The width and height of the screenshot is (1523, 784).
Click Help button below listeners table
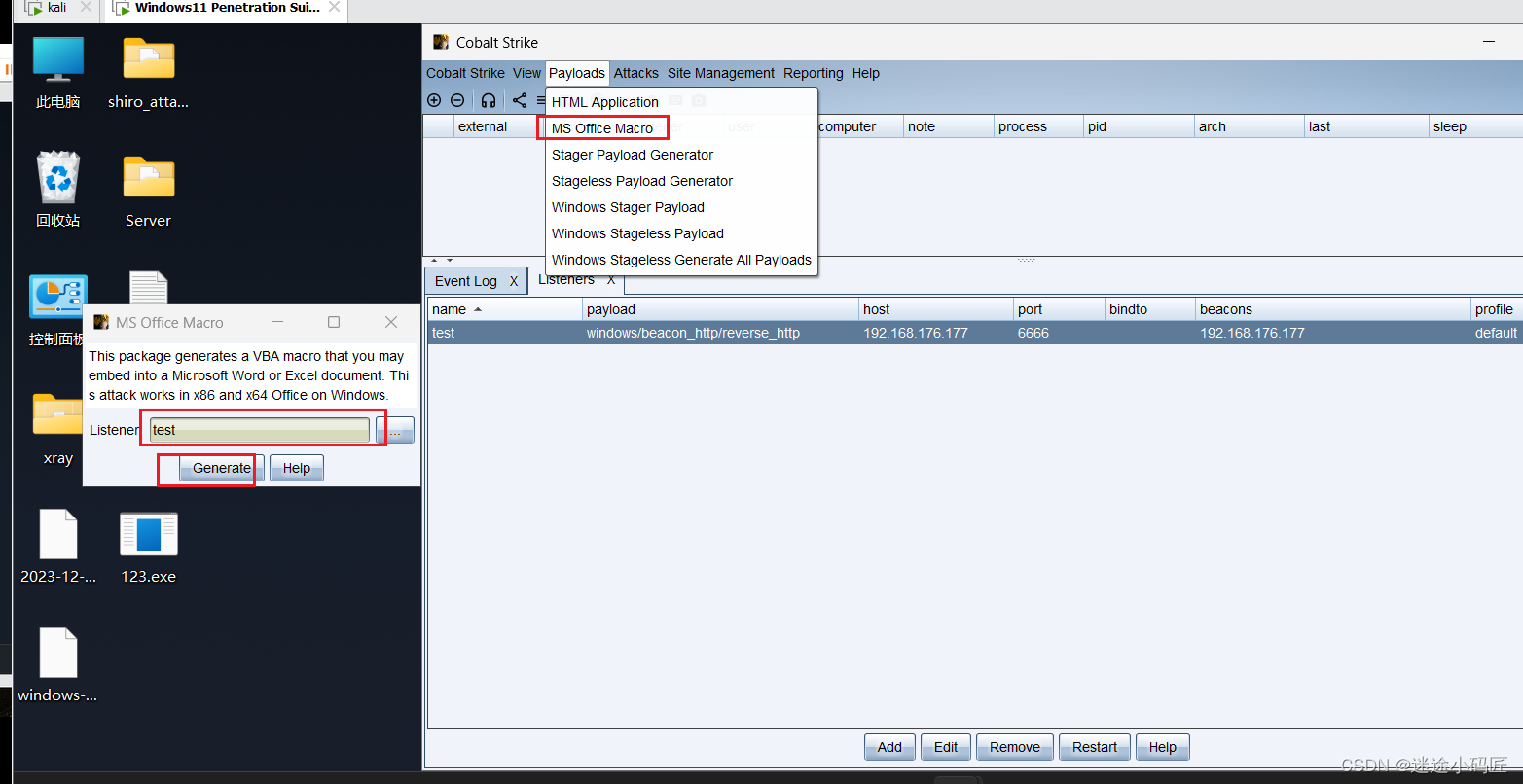(1163, 747)
